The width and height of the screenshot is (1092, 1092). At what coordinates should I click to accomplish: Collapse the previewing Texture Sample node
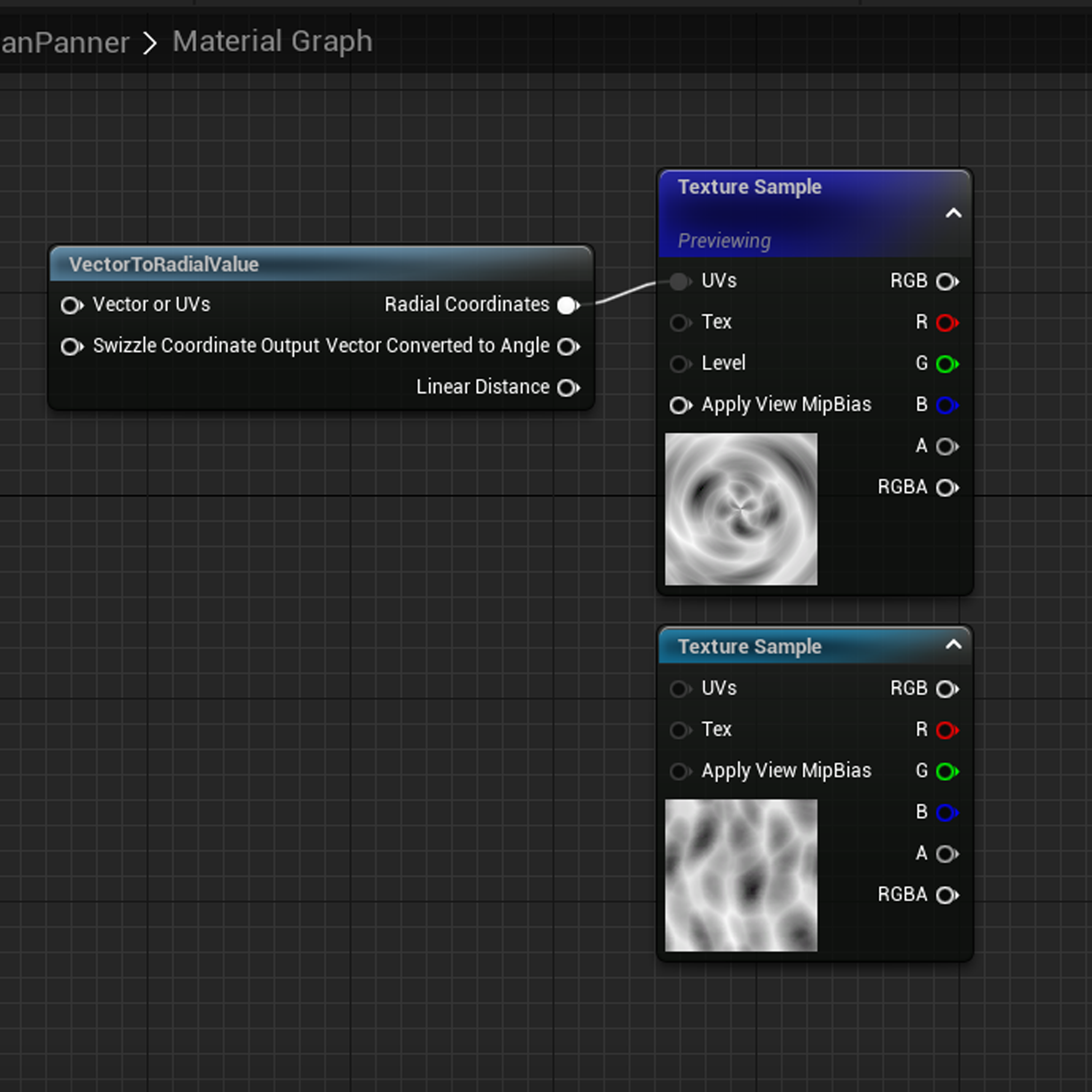click(x=953, y=213)
